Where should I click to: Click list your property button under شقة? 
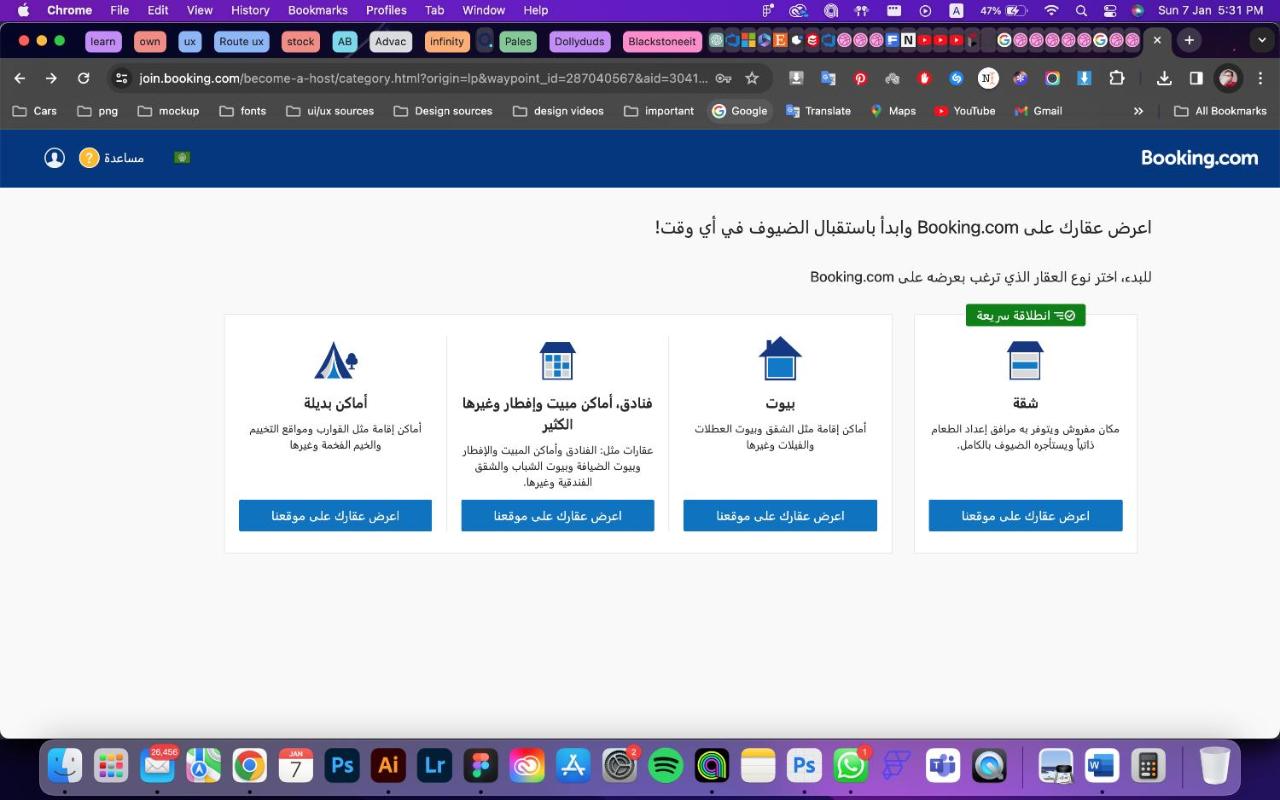1025,516
